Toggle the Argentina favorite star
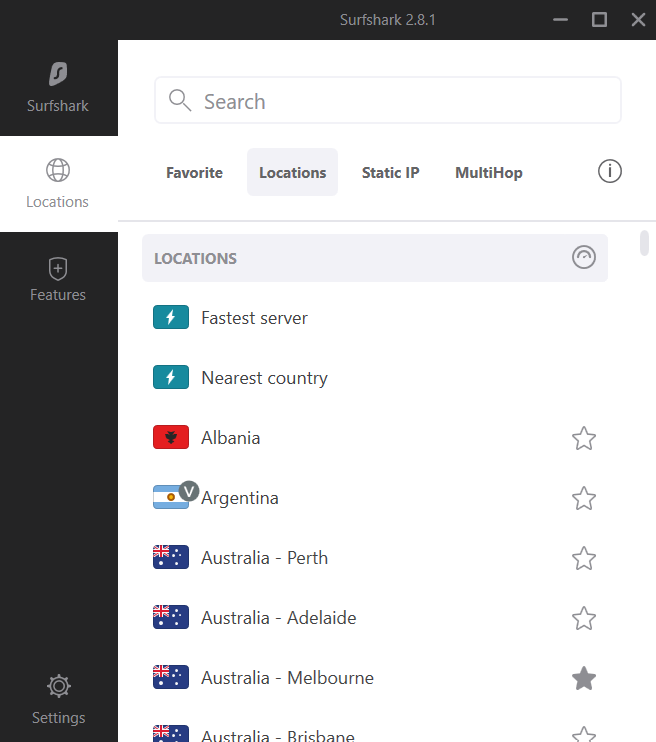Image resolution: width=656 pixels, height=742 pixels. [x=584, y=498]
